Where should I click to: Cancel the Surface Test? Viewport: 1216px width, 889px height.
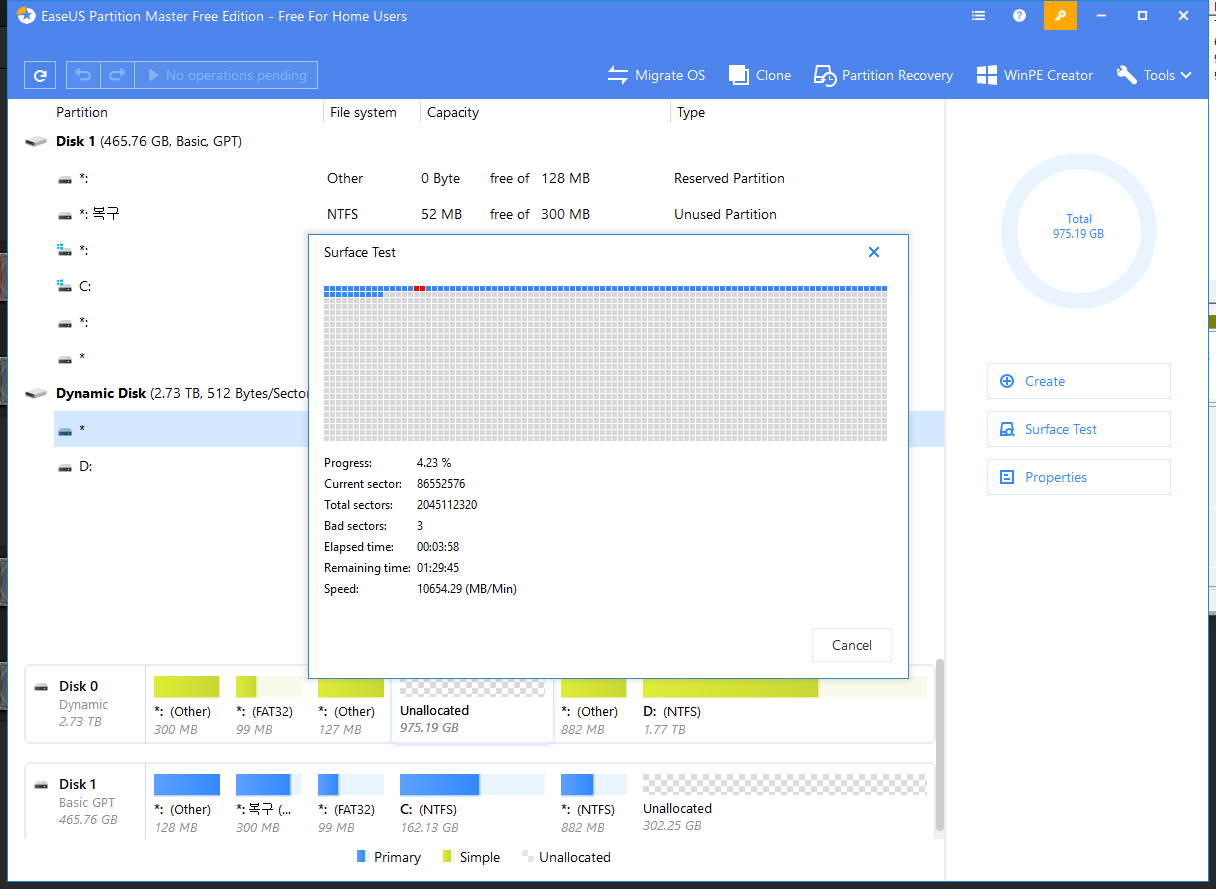pyautogui.click(x=852, y=645)
